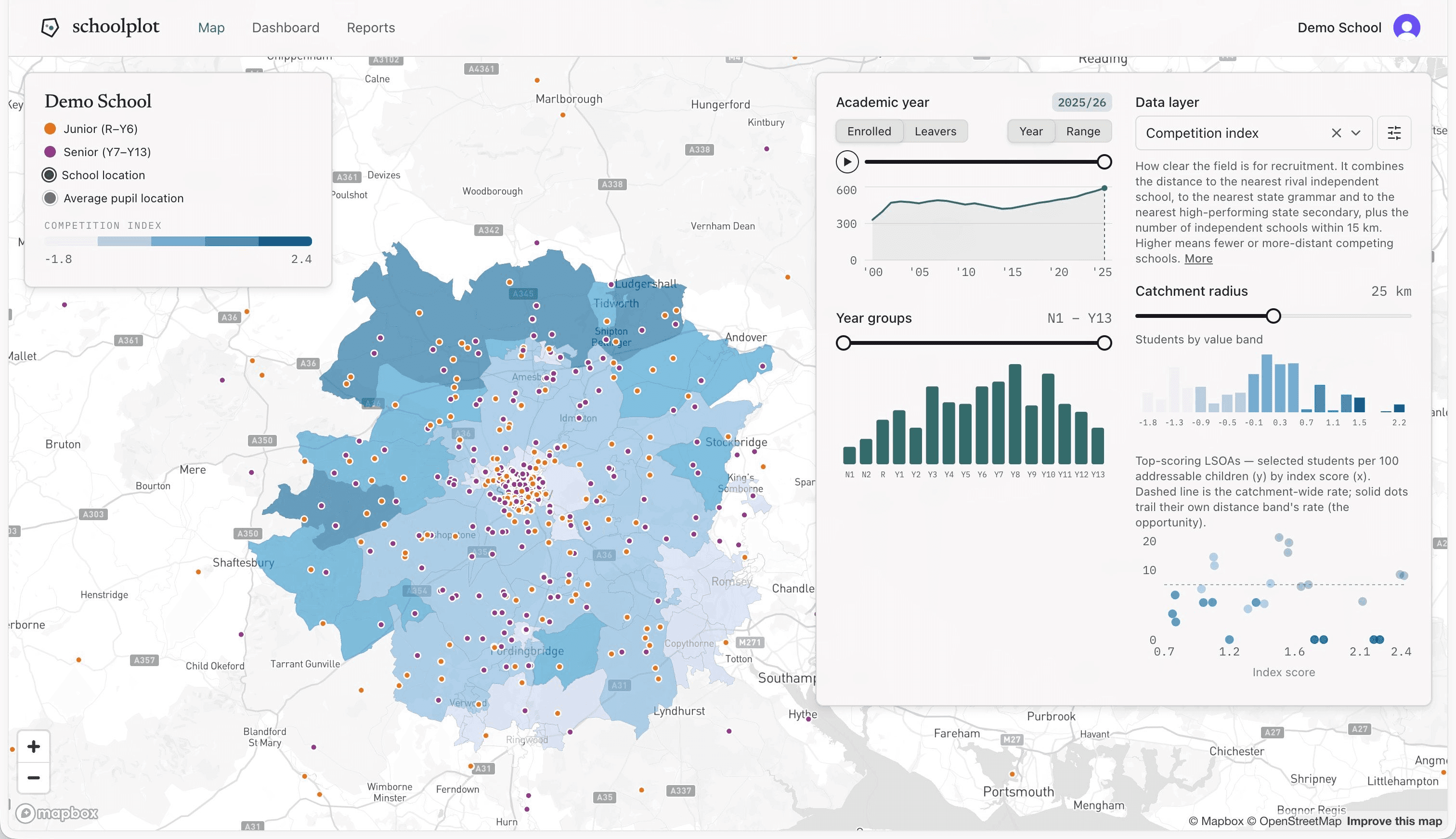Open the OpenStreetMap attribution link
The height and width of the screenshot is (839, 1456).
pyautogui.click(x=1294, y=821)
